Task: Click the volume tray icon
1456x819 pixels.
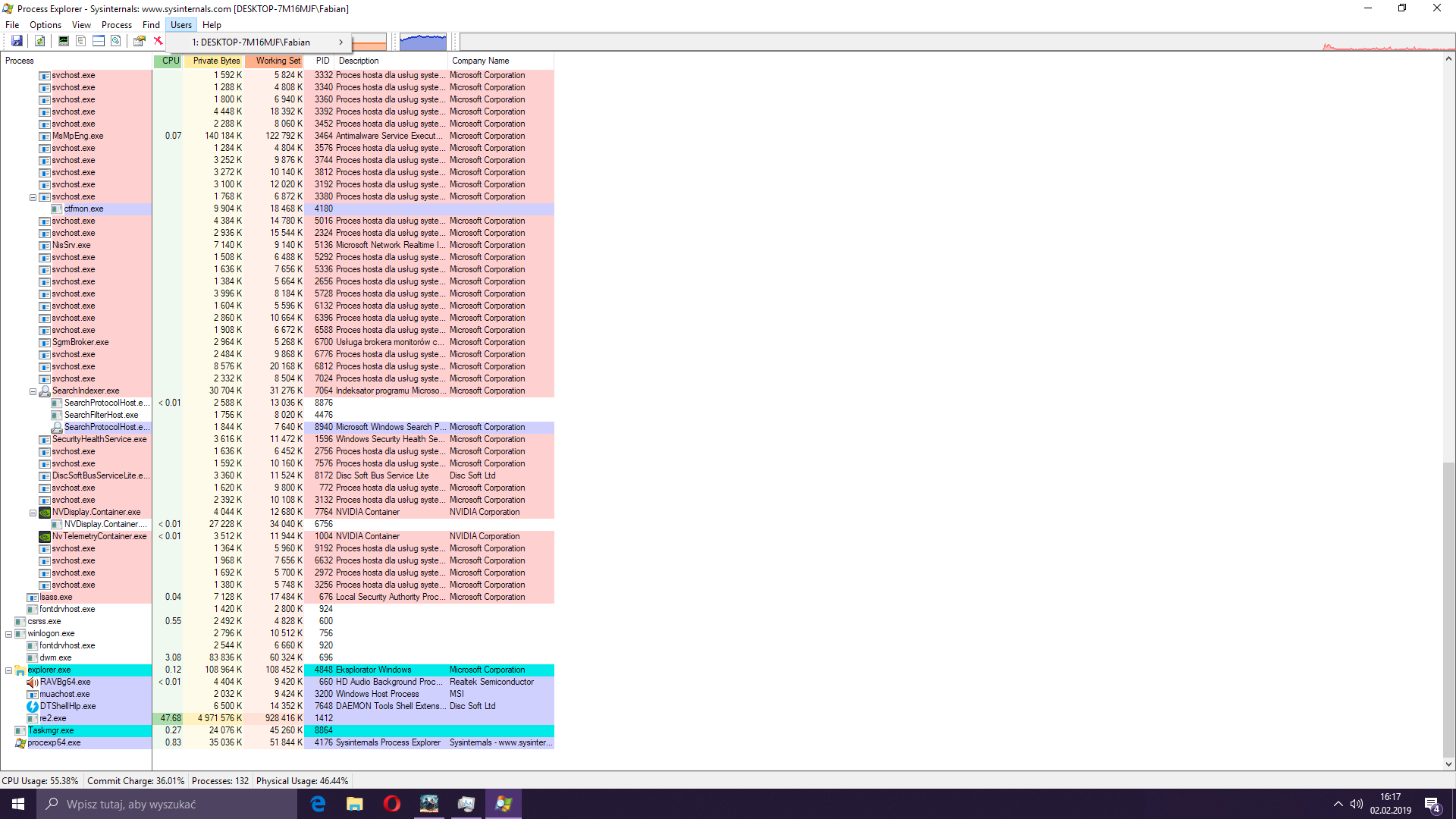Action: (1357, 804)
